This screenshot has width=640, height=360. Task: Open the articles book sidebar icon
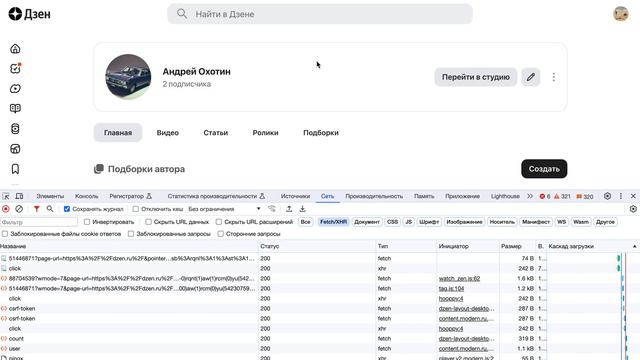click(x=15, y=108)
